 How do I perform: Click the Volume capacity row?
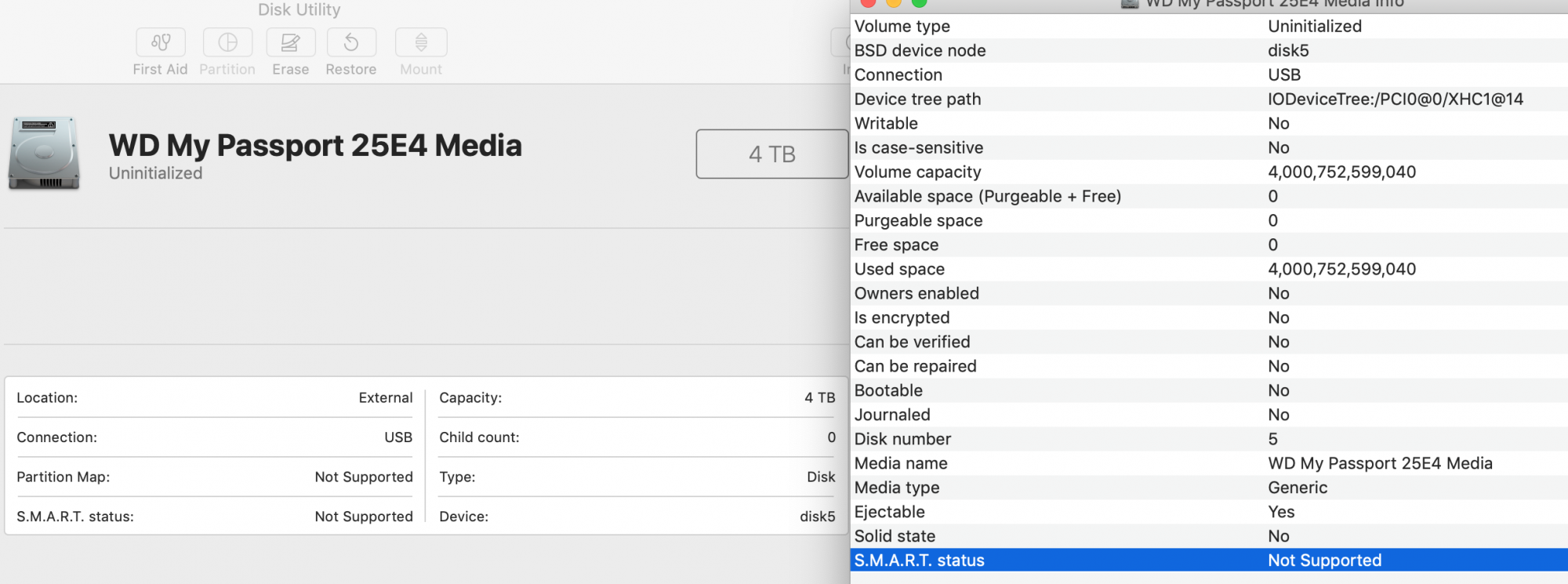(x=1208, y=172)
